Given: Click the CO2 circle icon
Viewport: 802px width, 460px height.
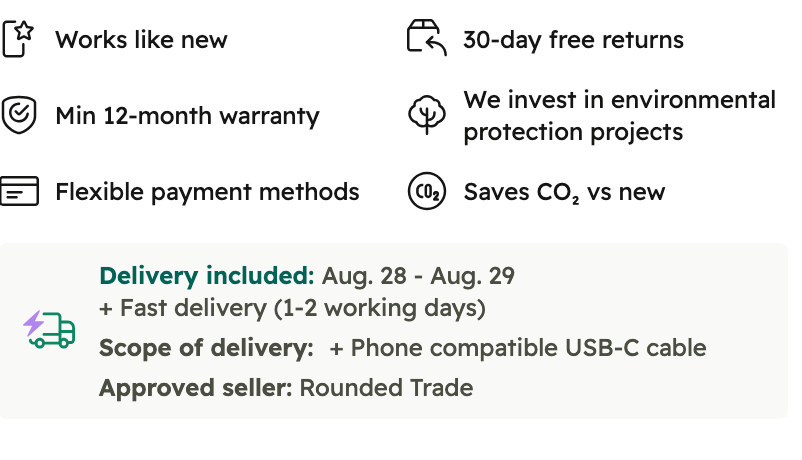Looking at the screenshot, I should click(427, 191).
